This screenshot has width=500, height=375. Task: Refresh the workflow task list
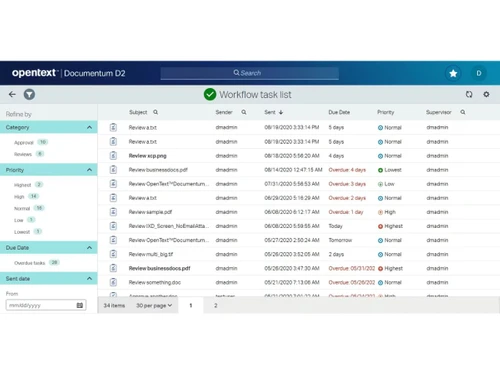(469, 94)
